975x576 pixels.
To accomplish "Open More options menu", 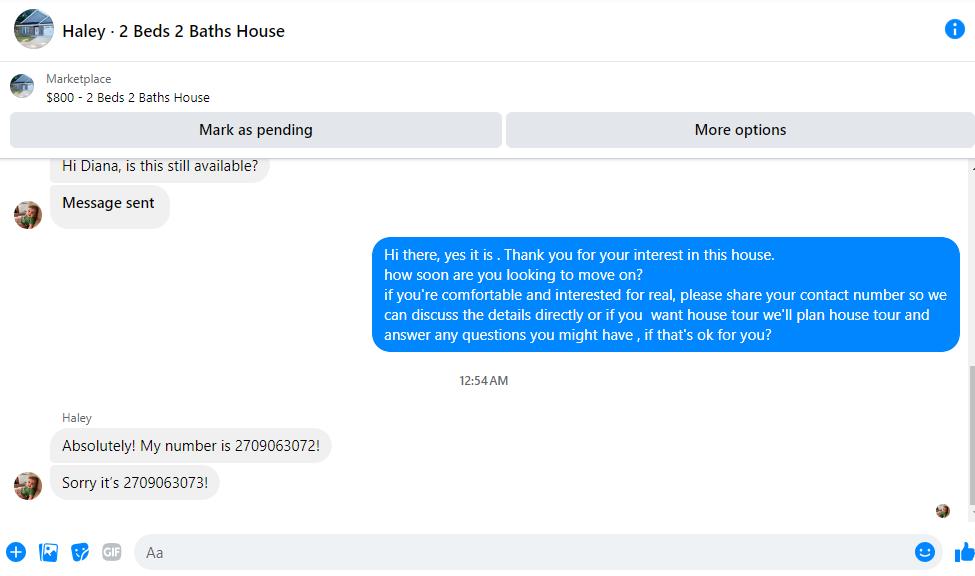I will pos(740,130).
